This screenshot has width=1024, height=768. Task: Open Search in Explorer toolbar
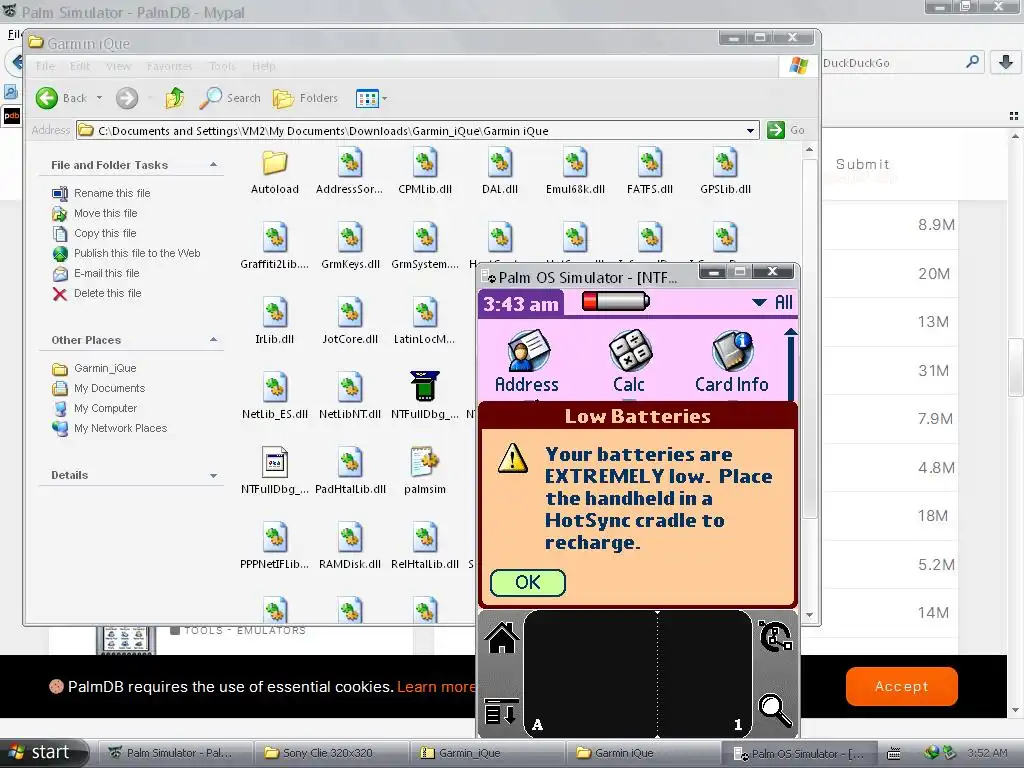coord(230,99)
